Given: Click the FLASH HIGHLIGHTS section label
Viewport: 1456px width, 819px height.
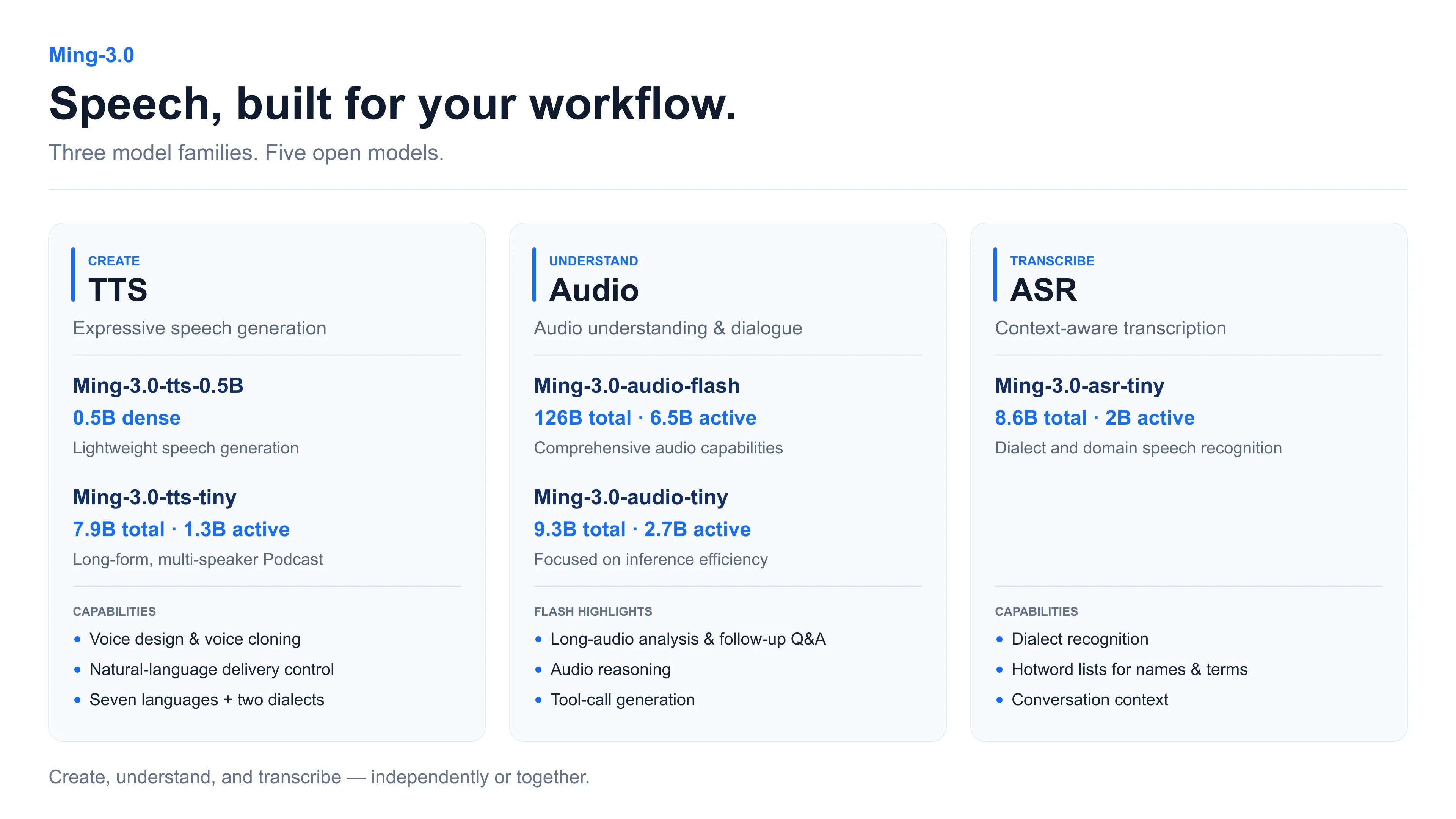Looking at the screenshot, I should tap(593, 612).
